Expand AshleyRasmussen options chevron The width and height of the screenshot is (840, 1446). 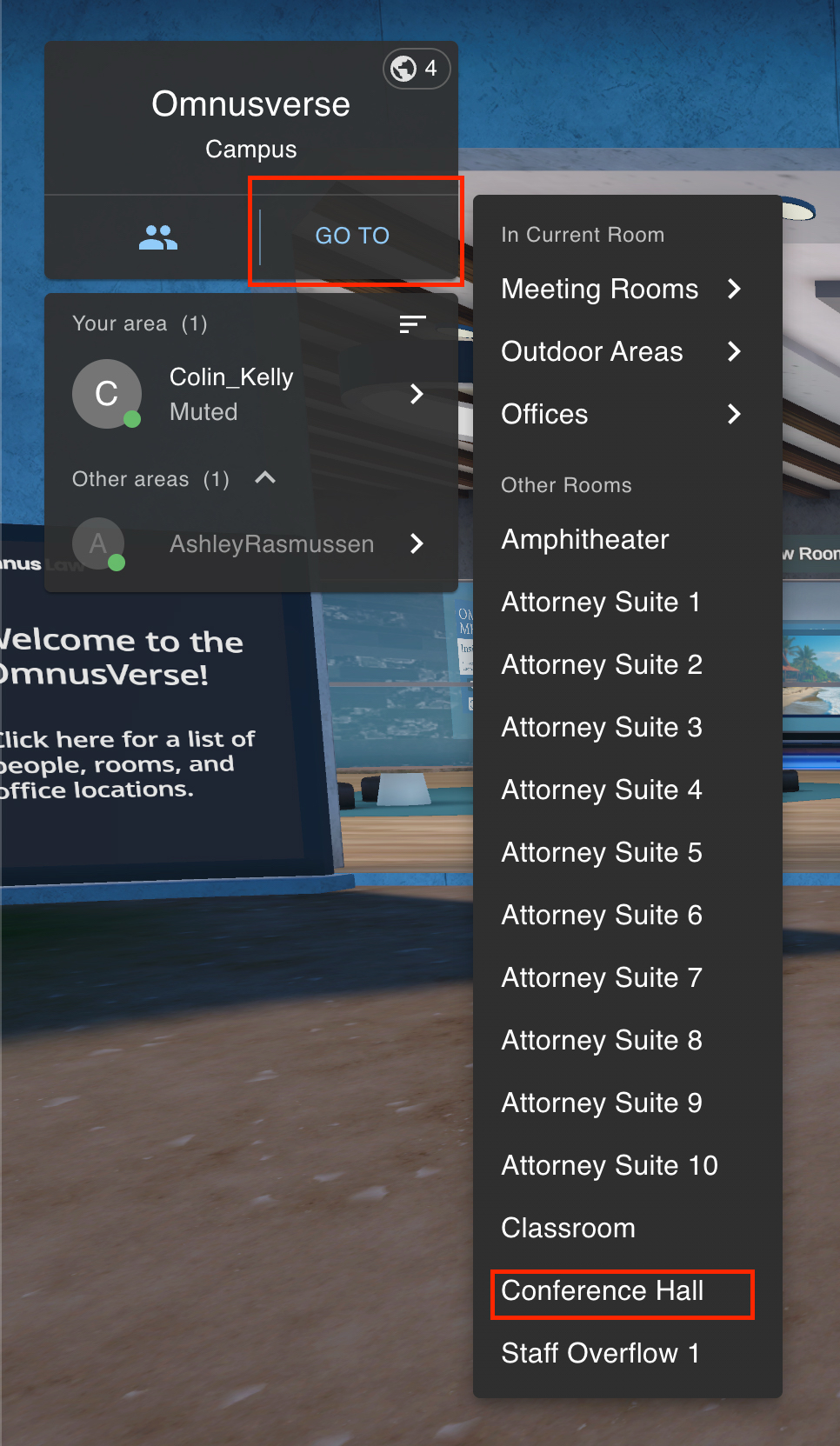(417, 544)
